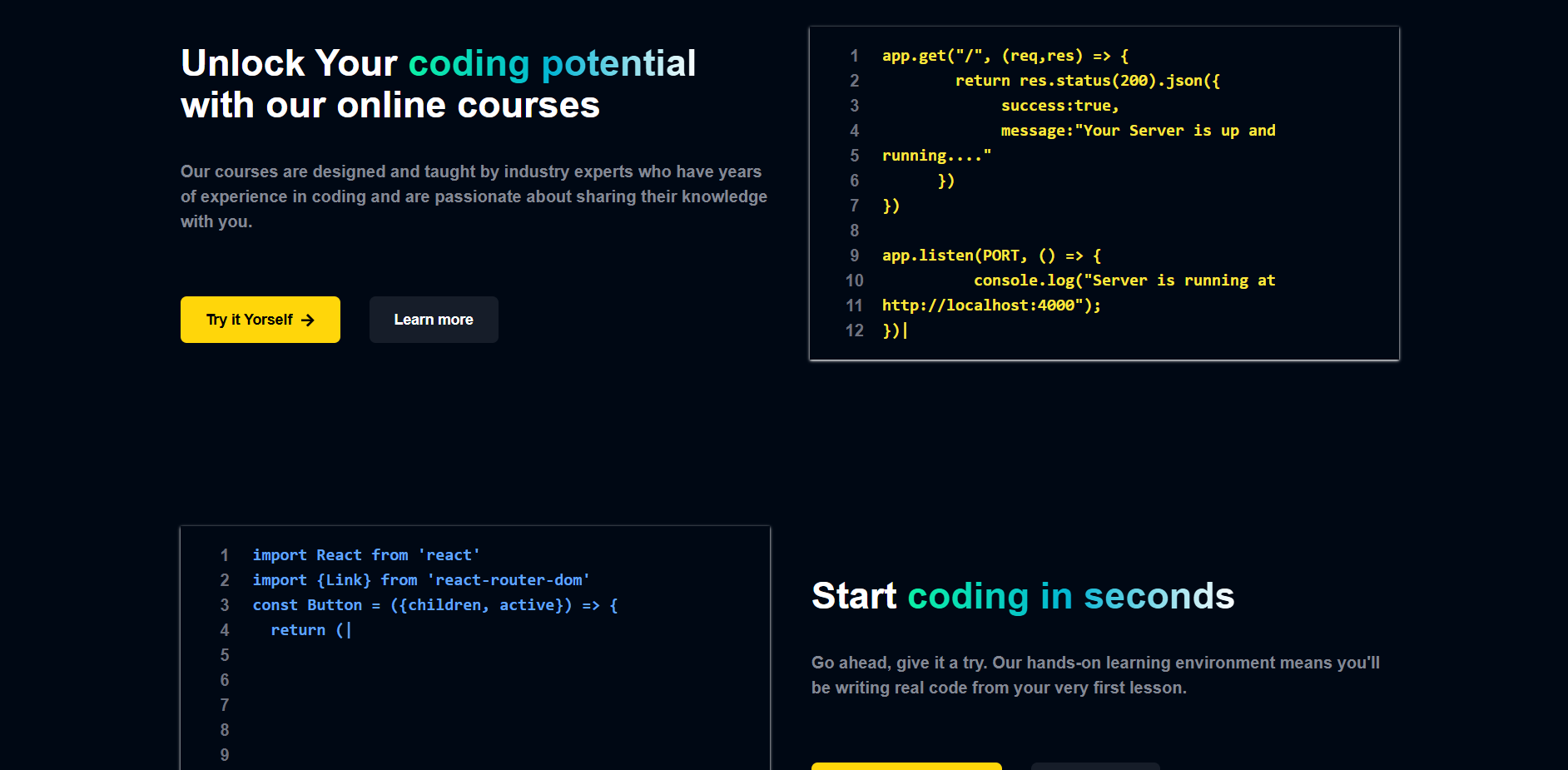Click 'app.listen(PORT, () => {' code line
Viewport: 1568px width, 770px height.
click(992, 256)
